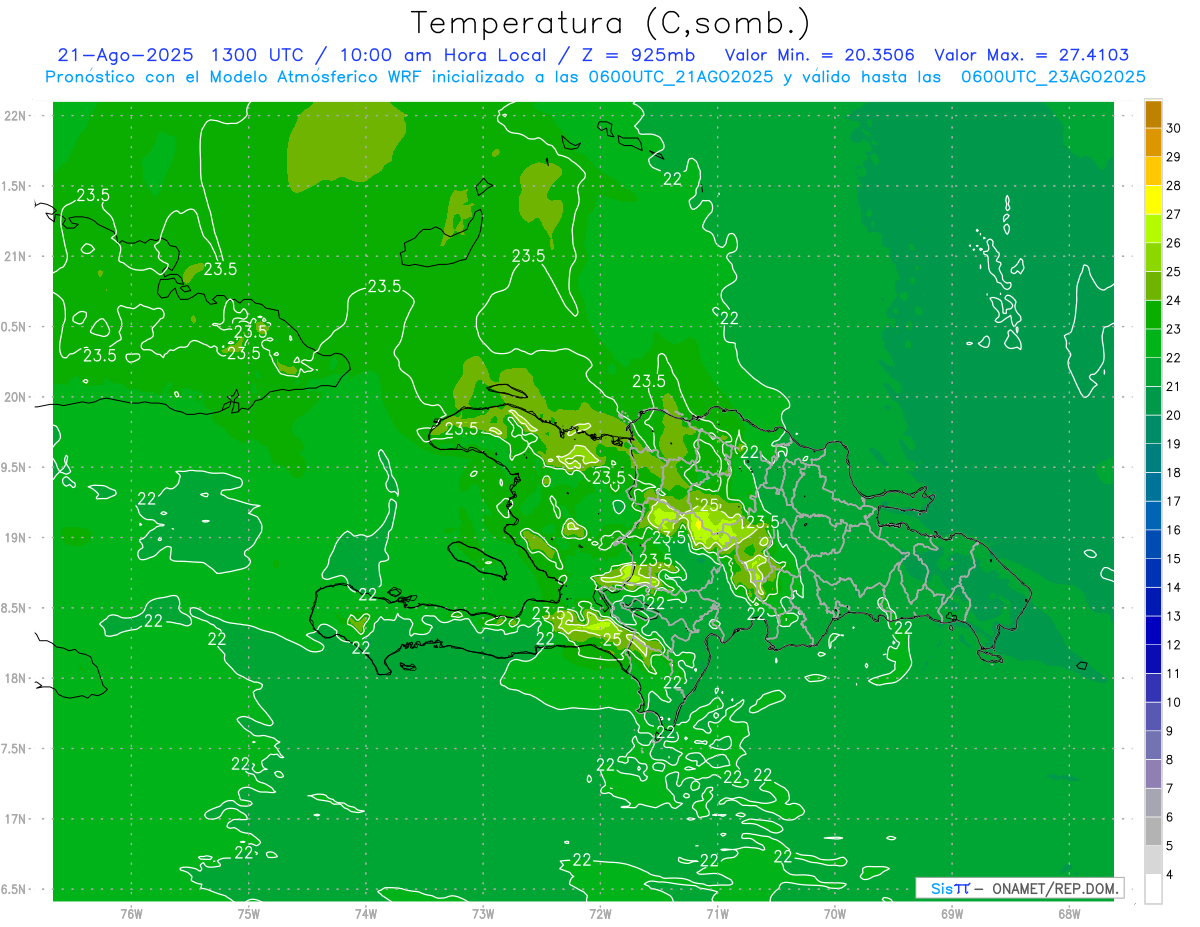Click the "21N" latitude axis label
Image resolution: width=1200 pixels, height=927 pixels.
point(15,256)
